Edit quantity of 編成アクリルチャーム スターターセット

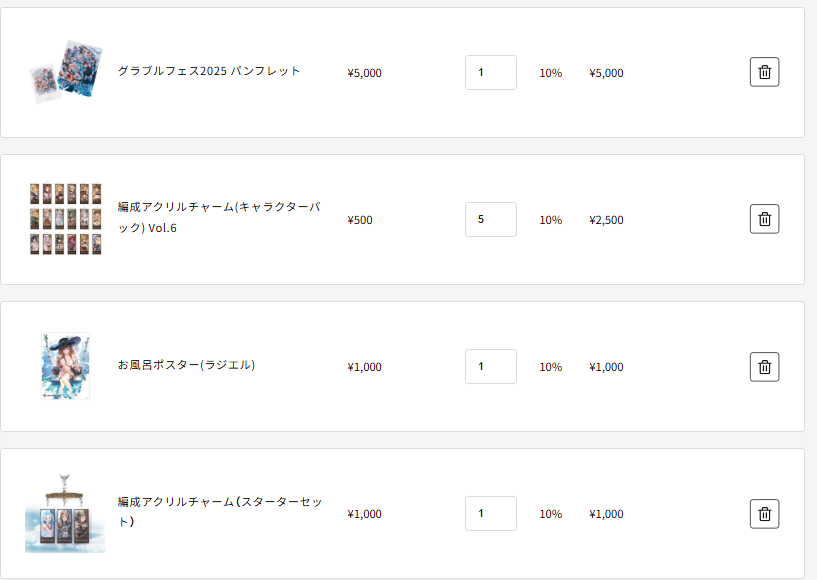pos(490,513)
